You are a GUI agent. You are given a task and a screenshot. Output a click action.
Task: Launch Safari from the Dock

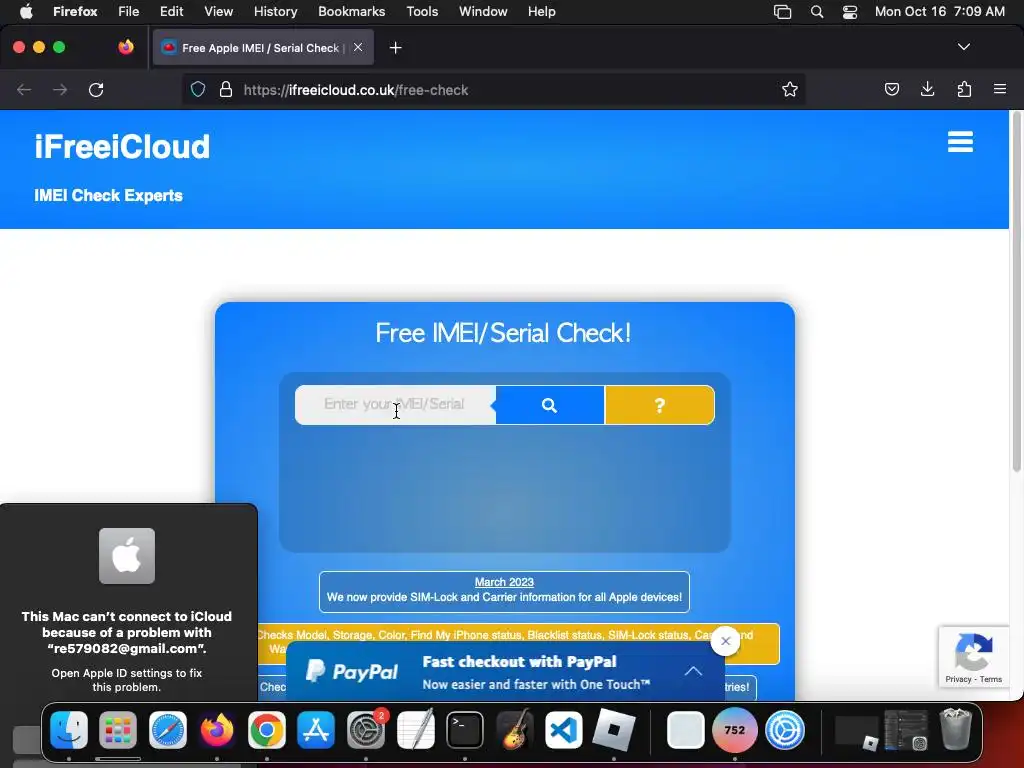click(x=168, y=729)
